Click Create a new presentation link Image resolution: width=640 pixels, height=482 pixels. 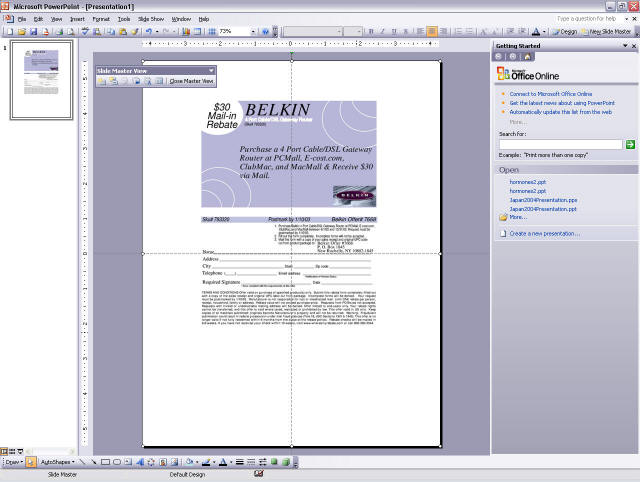click(544, 233)
